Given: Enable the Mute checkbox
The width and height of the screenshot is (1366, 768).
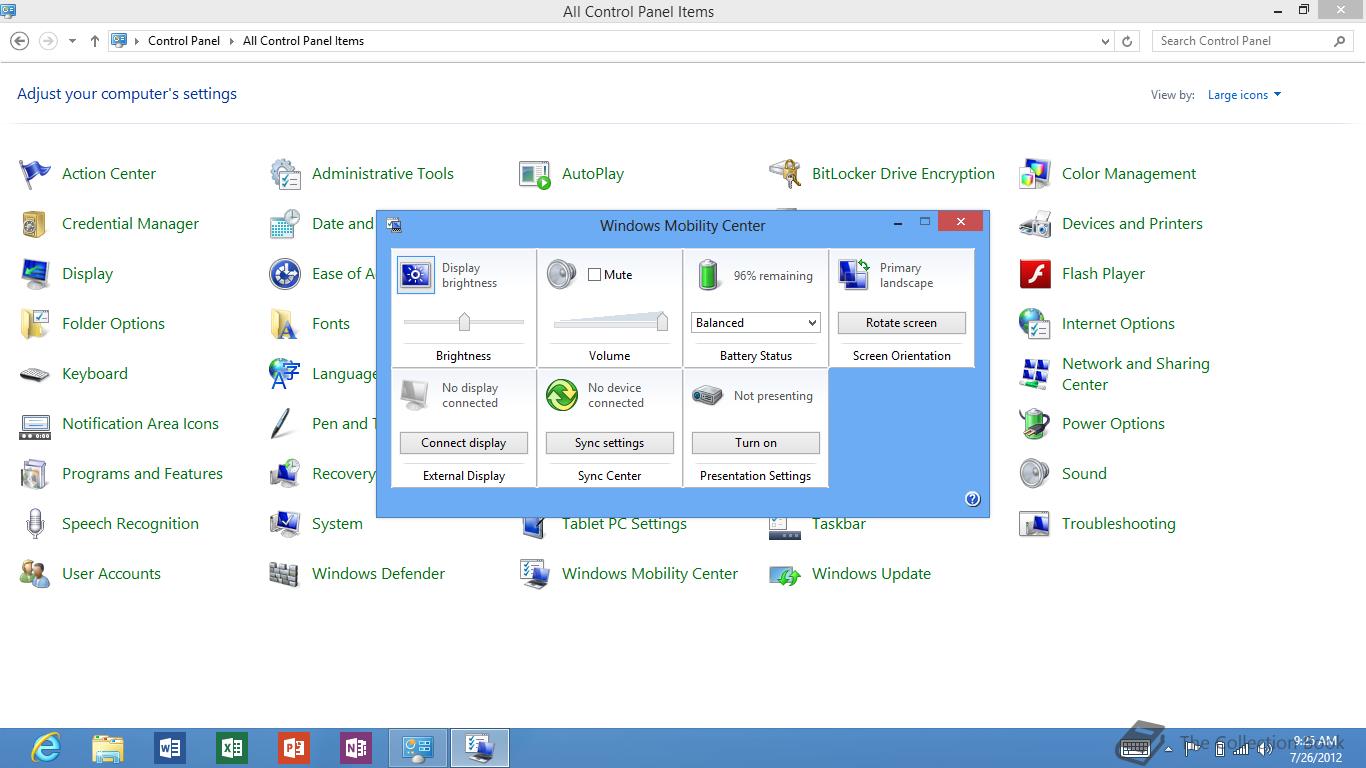Looking at the screenshot, I should tap(595, 275).
